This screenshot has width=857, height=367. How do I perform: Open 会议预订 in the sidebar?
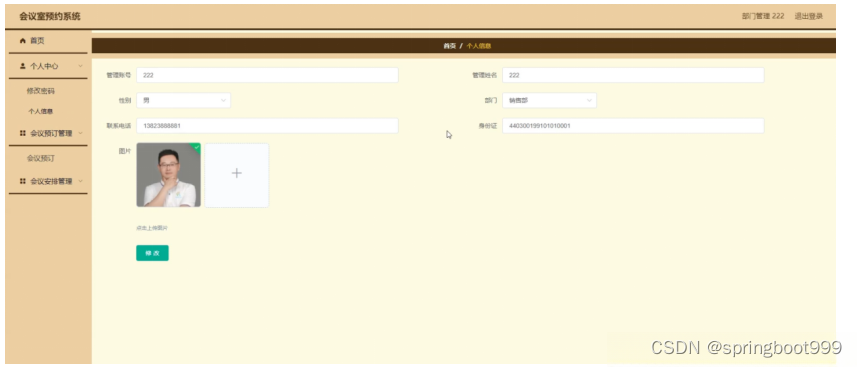tap(41, 159)
